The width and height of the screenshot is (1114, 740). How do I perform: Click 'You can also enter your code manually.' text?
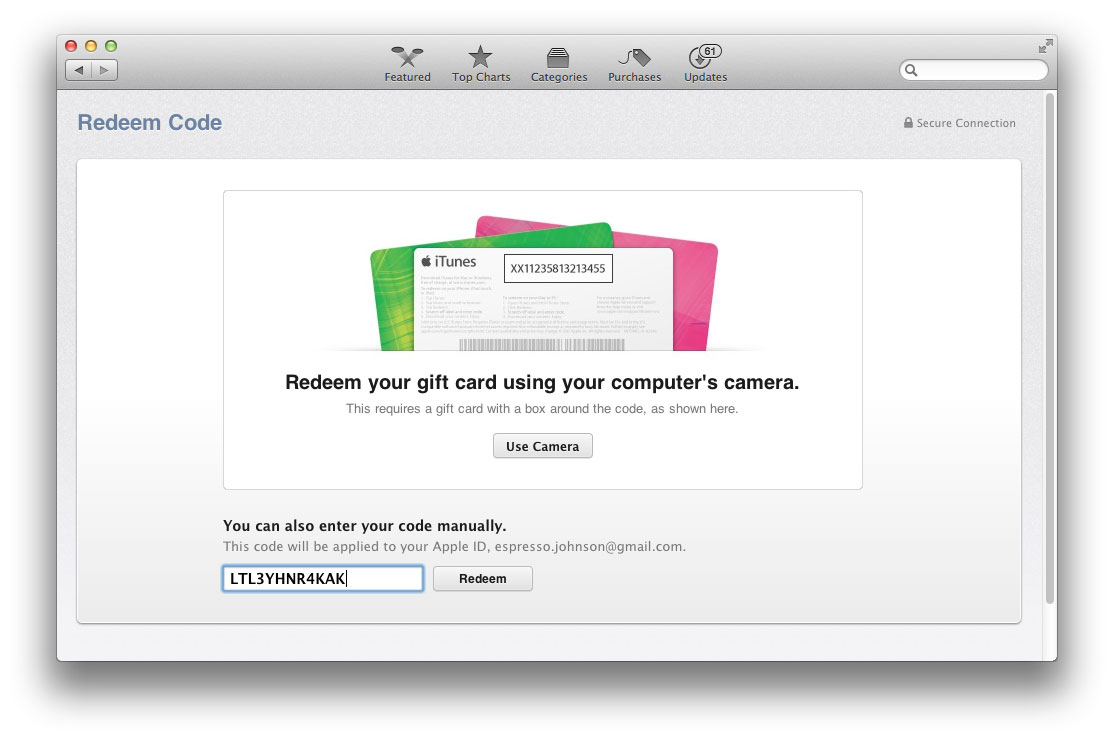click(364, 526)
